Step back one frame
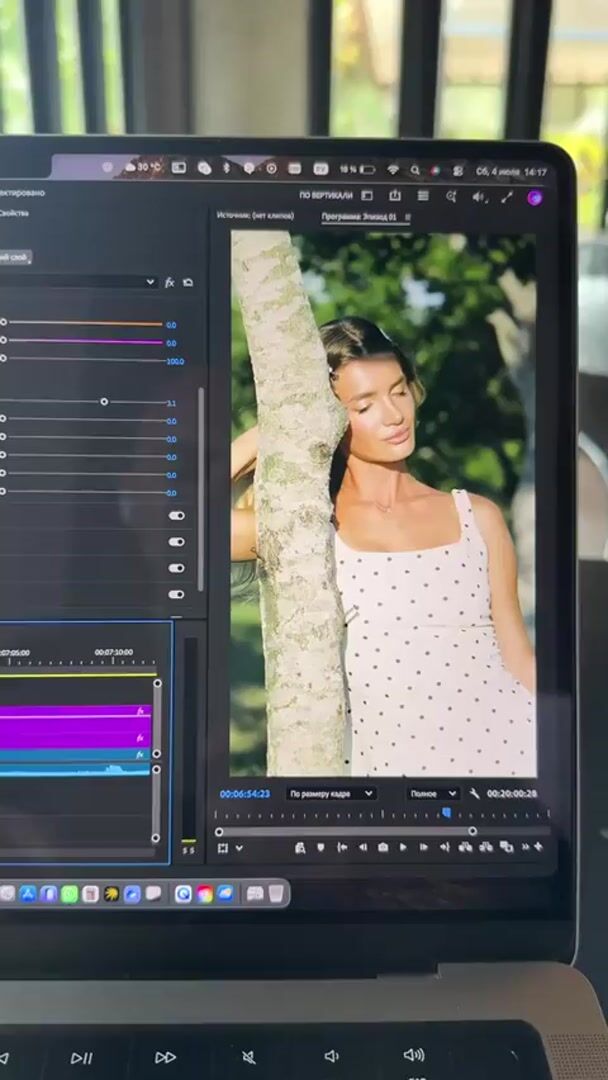Viewport: 608px width, 1080px height. point(362,847)
